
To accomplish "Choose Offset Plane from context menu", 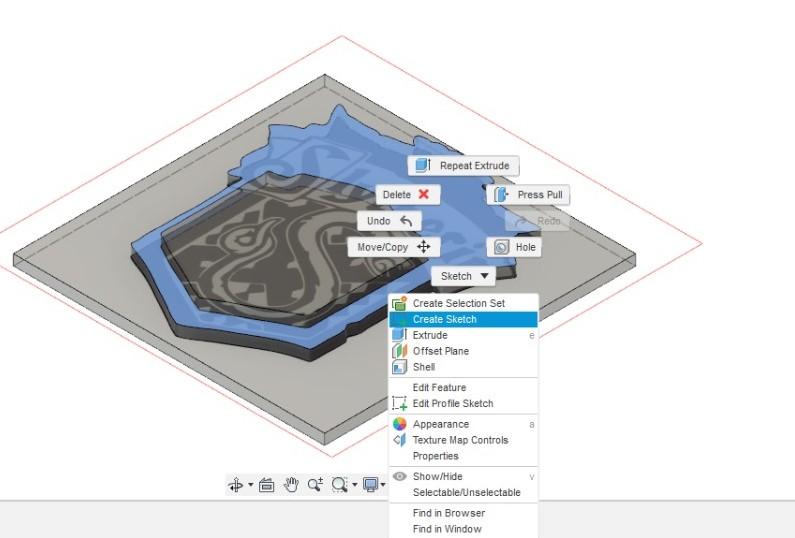I will tap(463, 351).
